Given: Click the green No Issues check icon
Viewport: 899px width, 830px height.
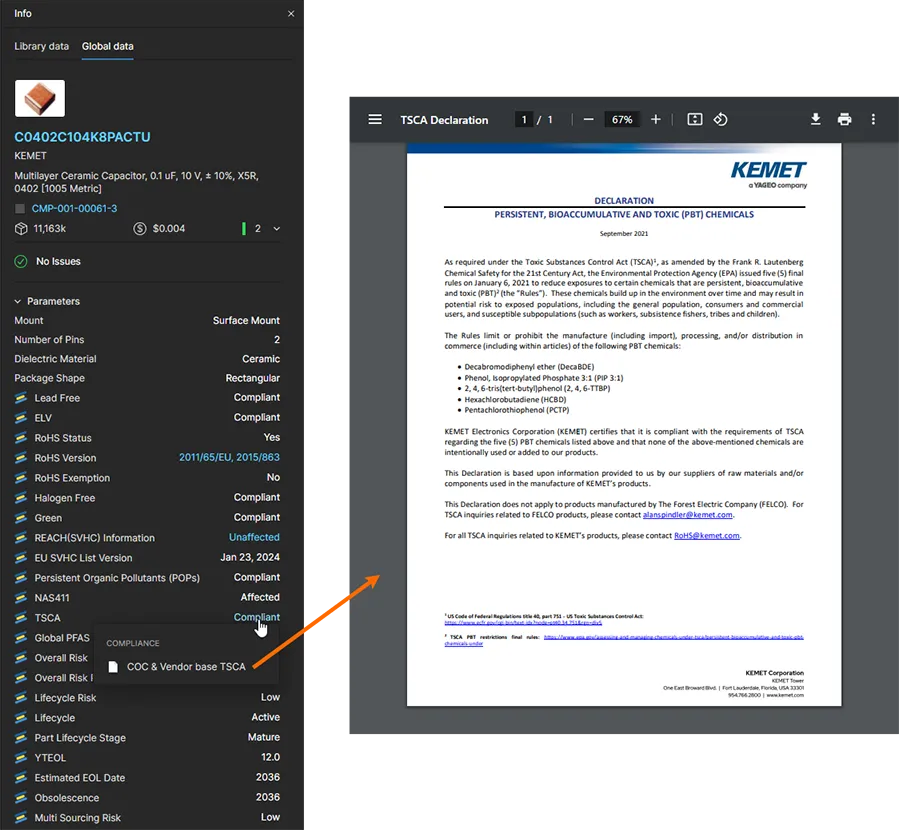Looking at the screenshot, I should (x=21, y=261).
